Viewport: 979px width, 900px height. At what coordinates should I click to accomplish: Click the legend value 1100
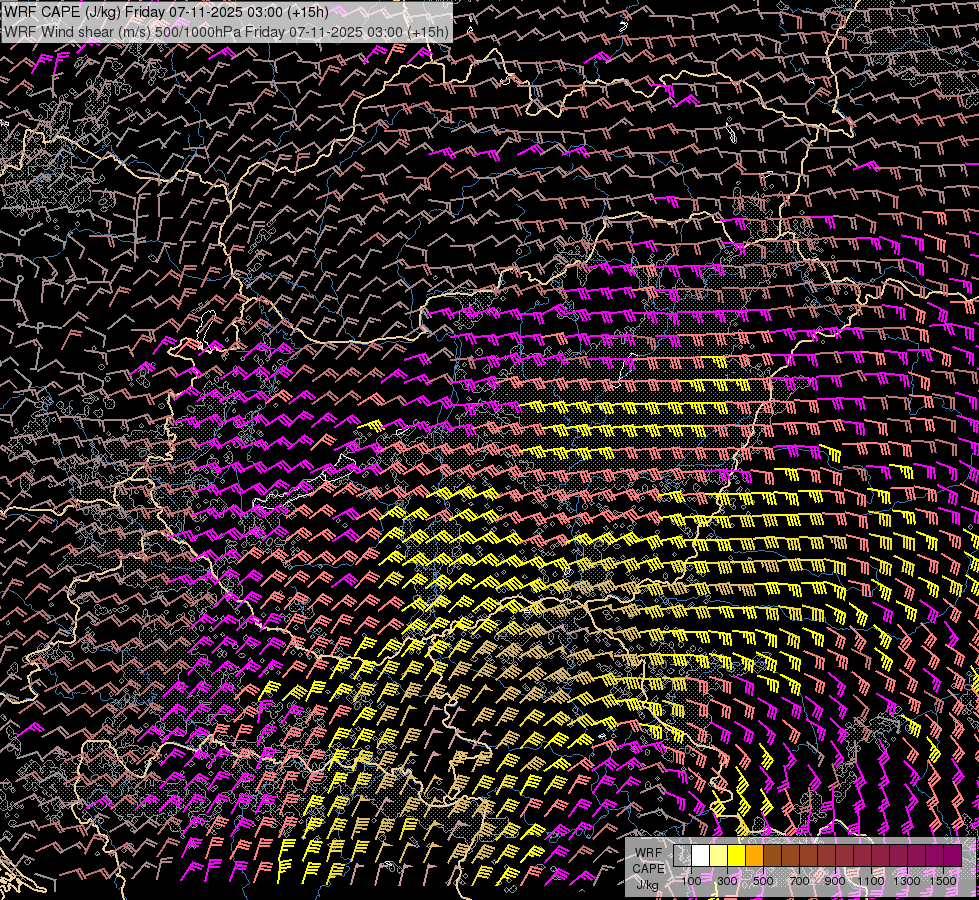click(x=870, y=881)
